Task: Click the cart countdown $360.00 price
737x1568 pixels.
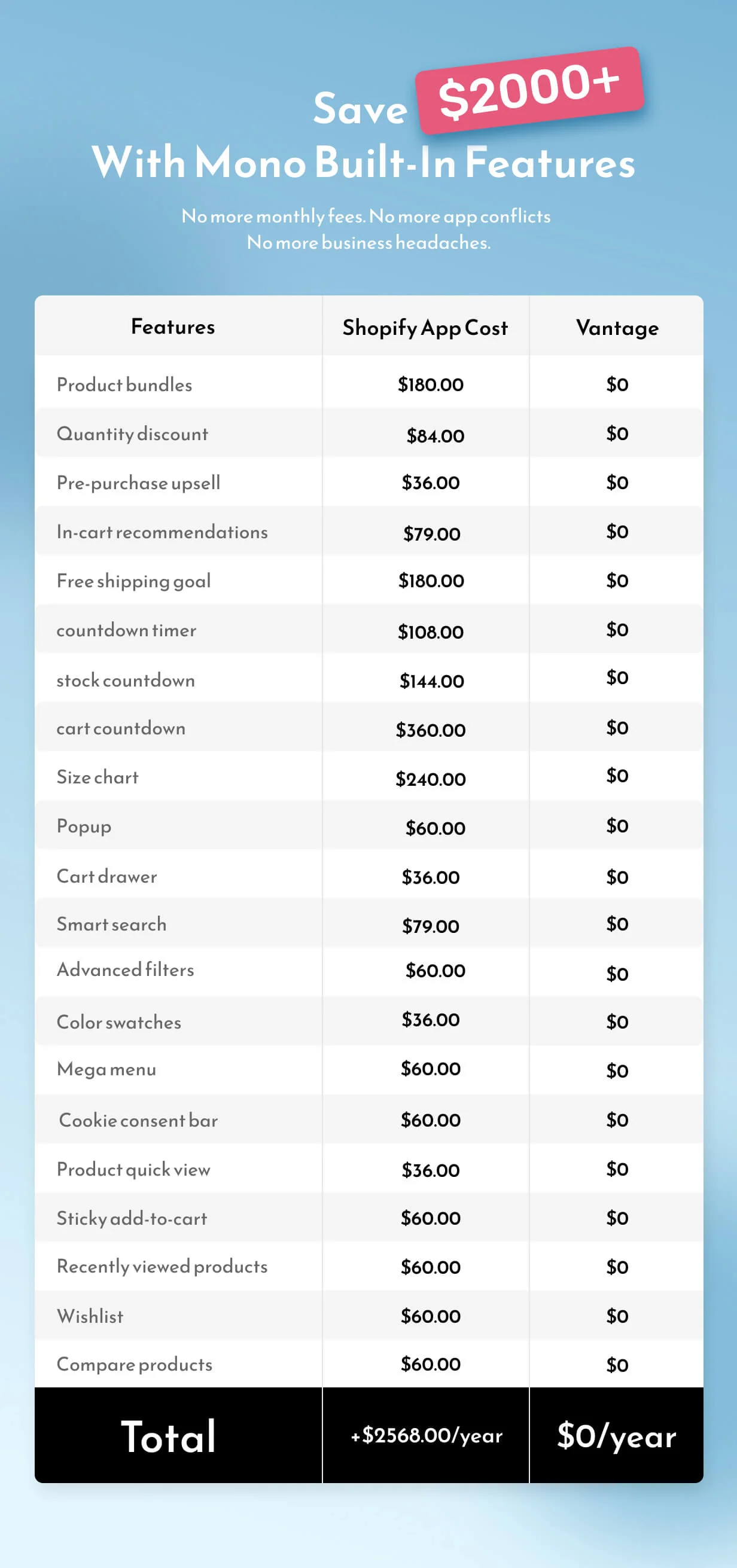Action: click(x=430, y=730)
